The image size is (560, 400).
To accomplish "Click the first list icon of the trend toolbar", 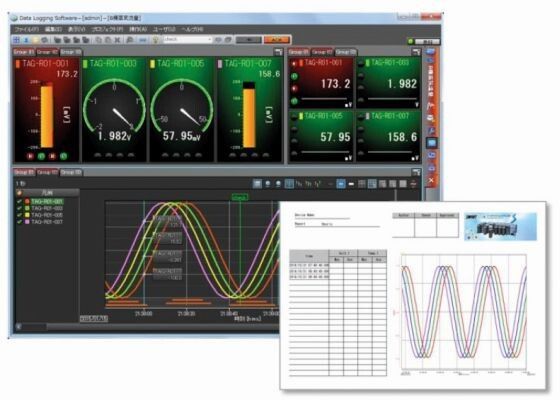I will point(257,184).
